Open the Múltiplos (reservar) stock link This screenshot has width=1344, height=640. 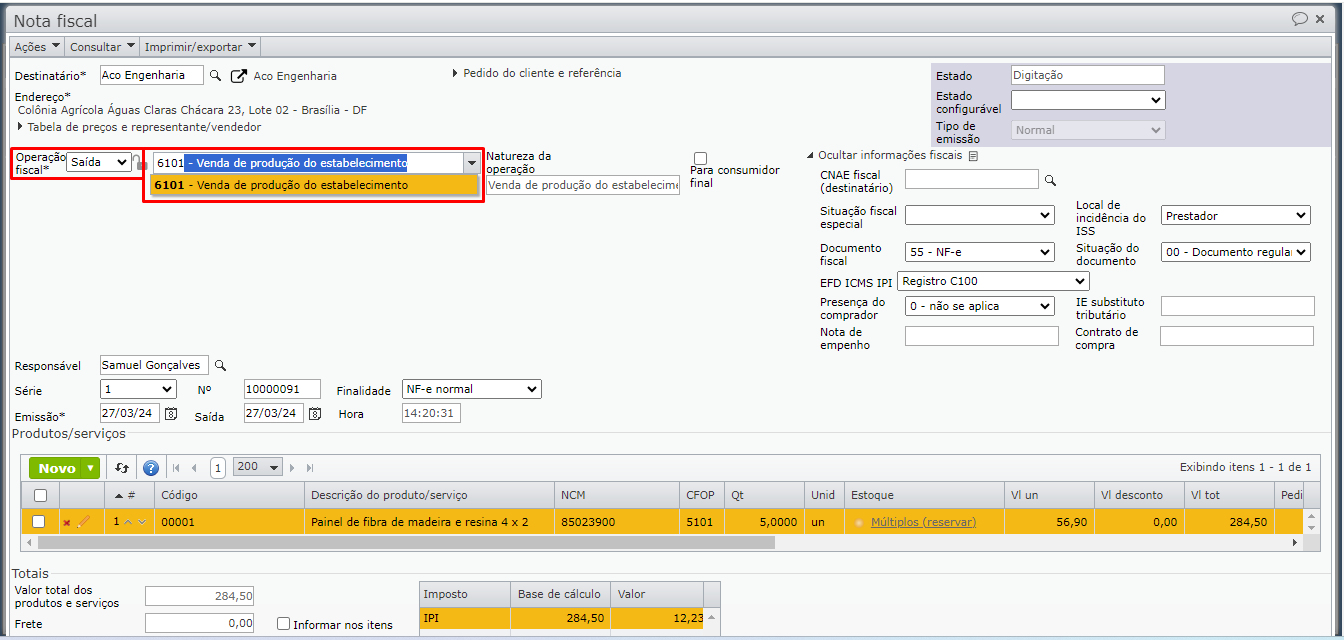pyautogui.click(x=923, y=522)
